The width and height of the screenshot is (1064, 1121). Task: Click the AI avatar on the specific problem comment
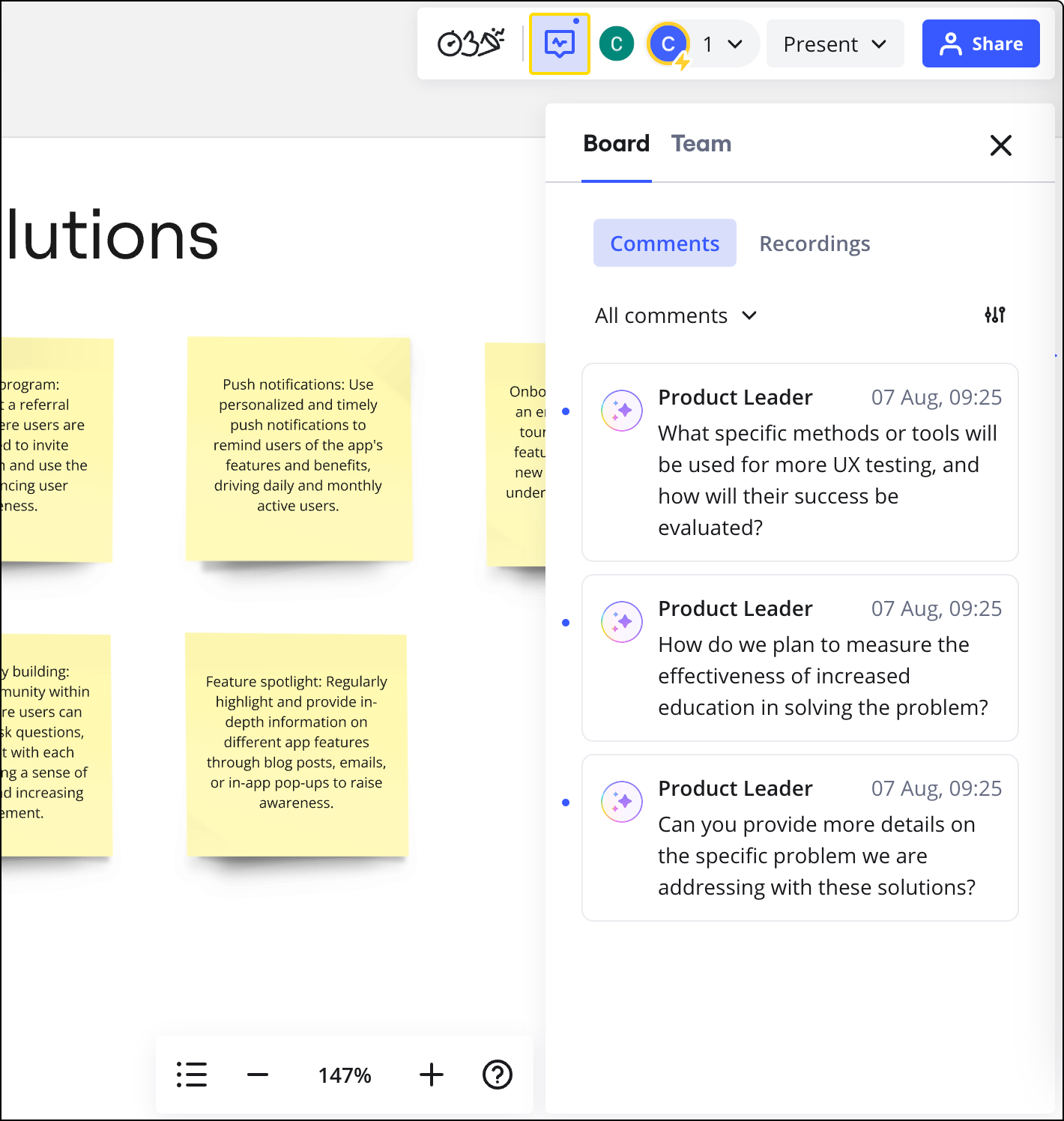pos(622,802)
